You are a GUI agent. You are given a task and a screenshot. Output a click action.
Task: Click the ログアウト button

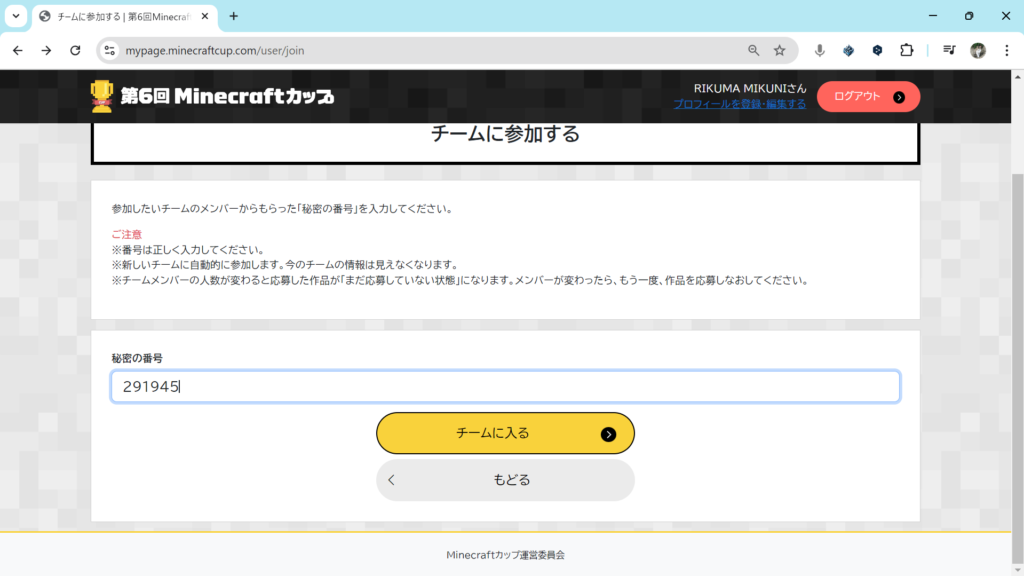(x=868, y=97)
